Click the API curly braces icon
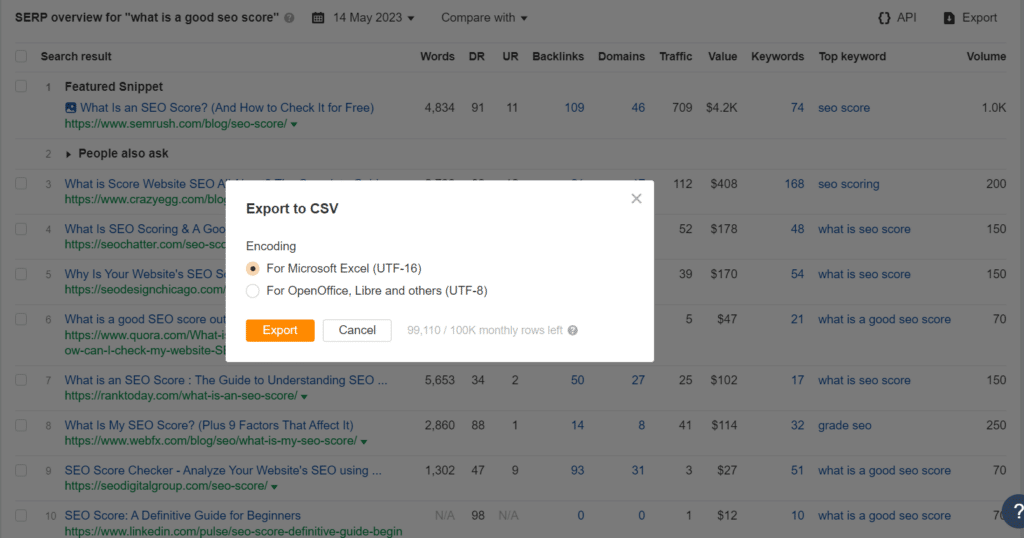The height and width of the screenshot is (538, 1024). coord(884,18)
